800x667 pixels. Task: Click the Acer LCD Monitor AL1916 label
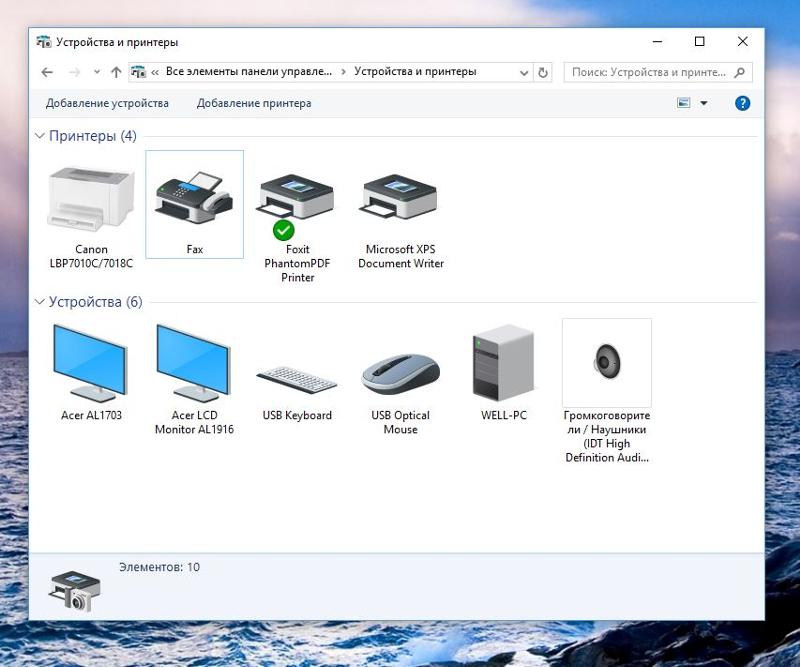click(194, 422)
